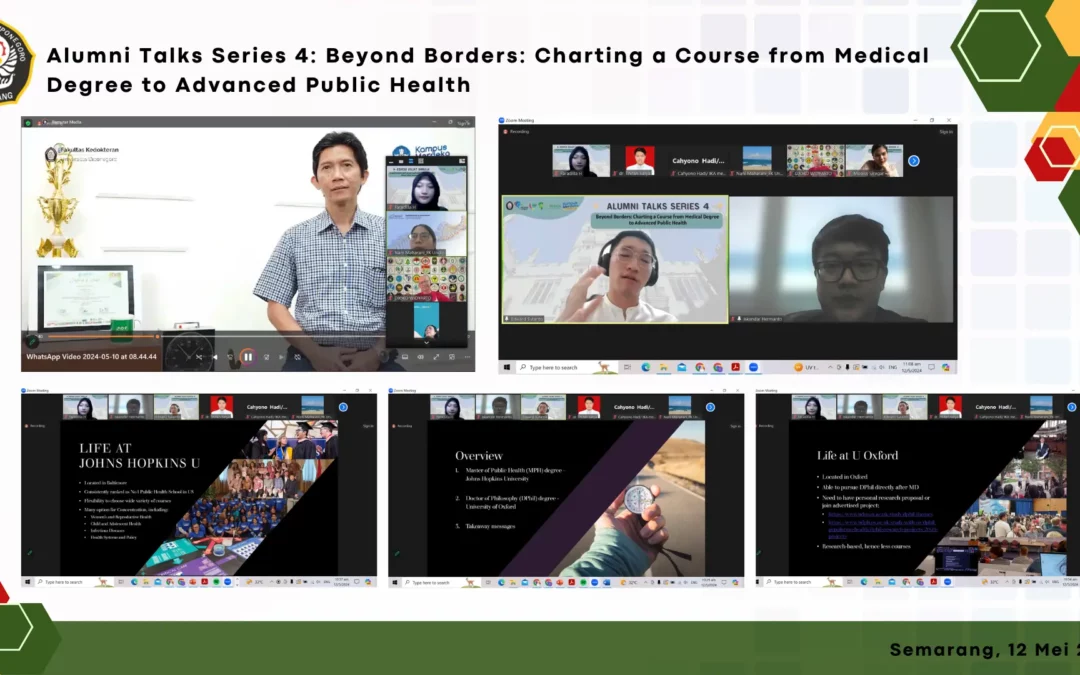Click Edward's speaker video with headphones
1080x675 pixels.
coord(615,259)
